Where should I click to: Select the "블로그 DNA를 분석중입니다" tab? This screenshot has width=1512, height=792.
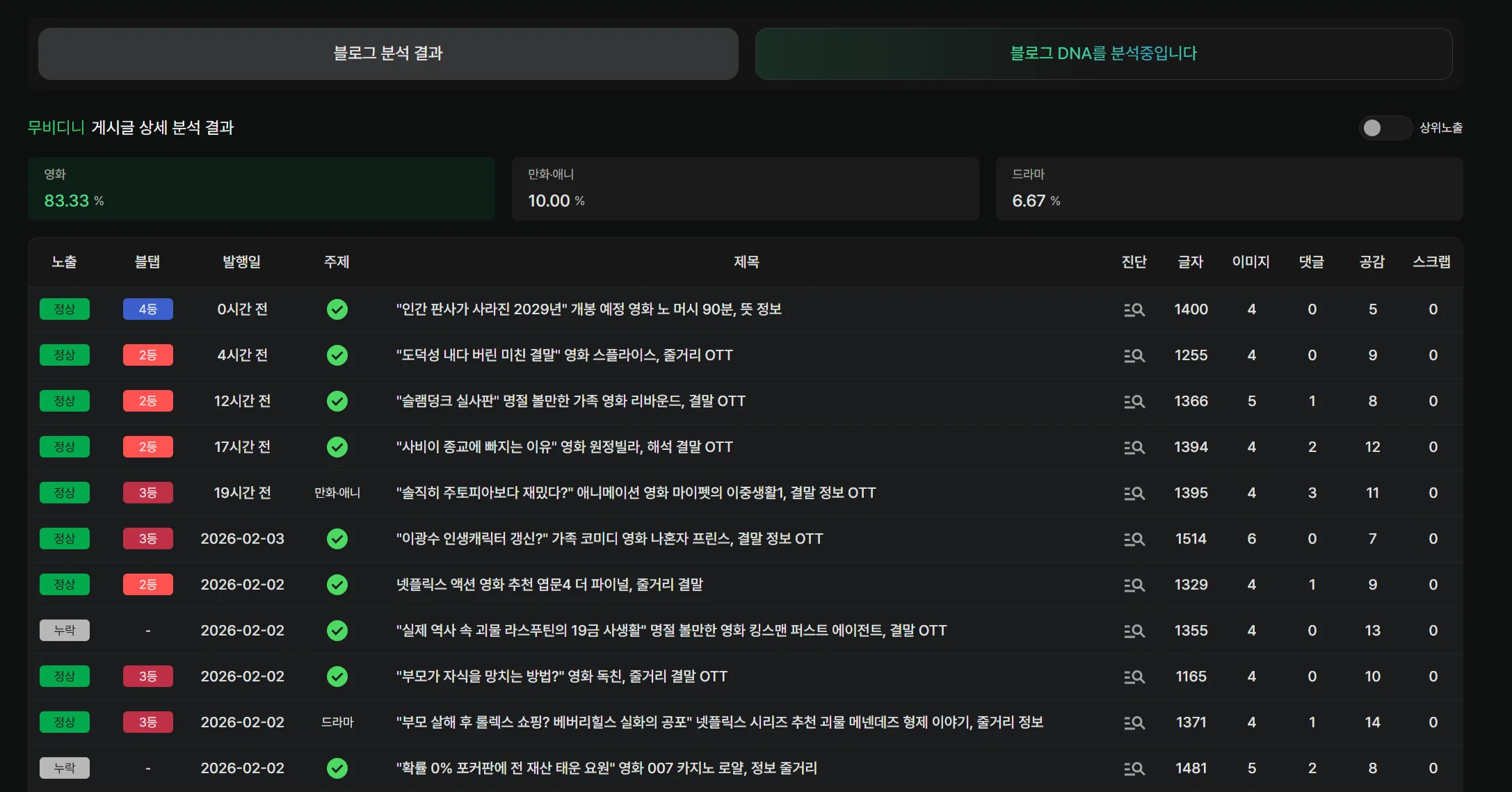[x=1103, y=54]
